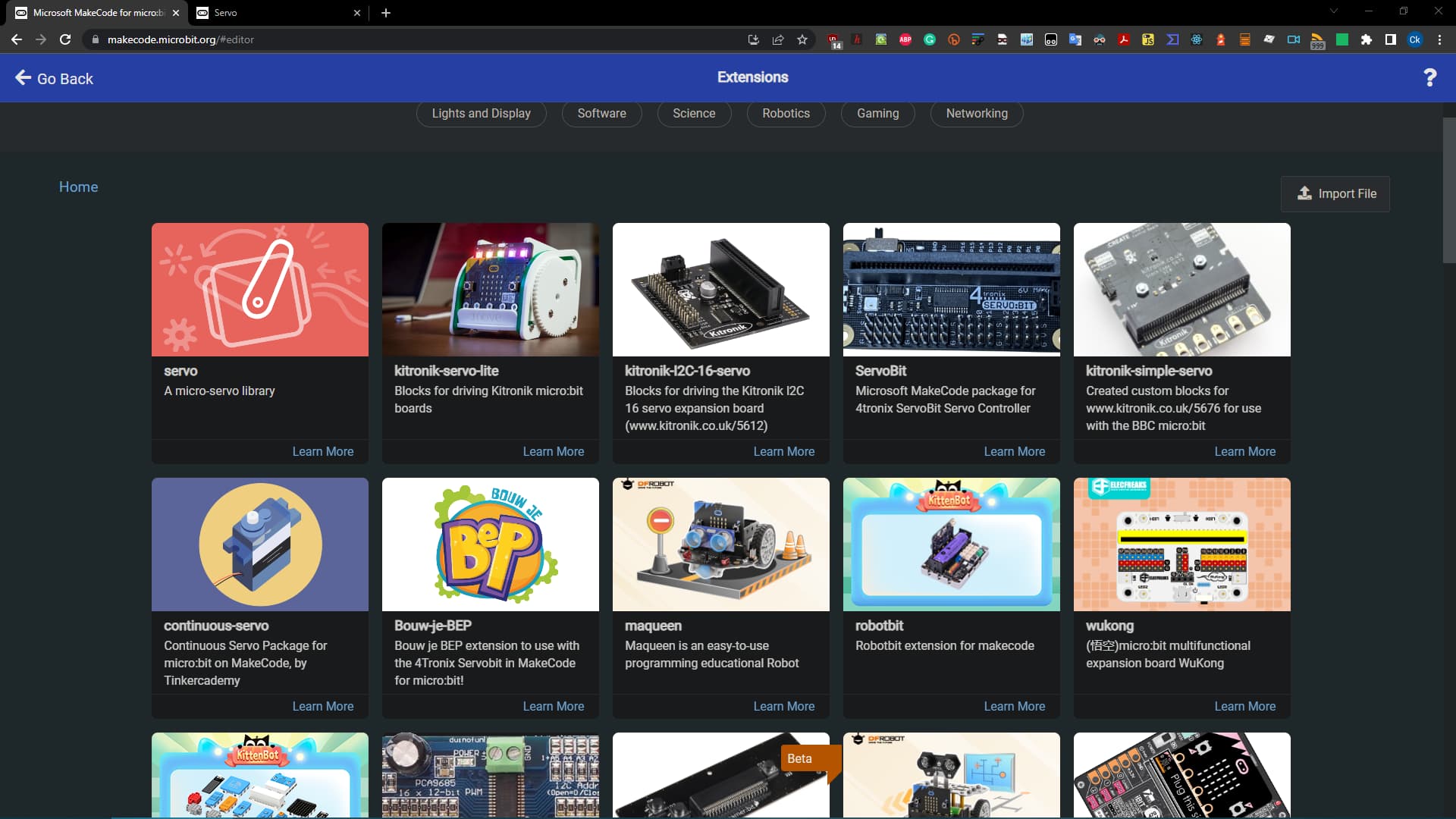This screenshot has width=1456, height=819.
Task: Click the green square extension icon
Action: [1342, 39]
